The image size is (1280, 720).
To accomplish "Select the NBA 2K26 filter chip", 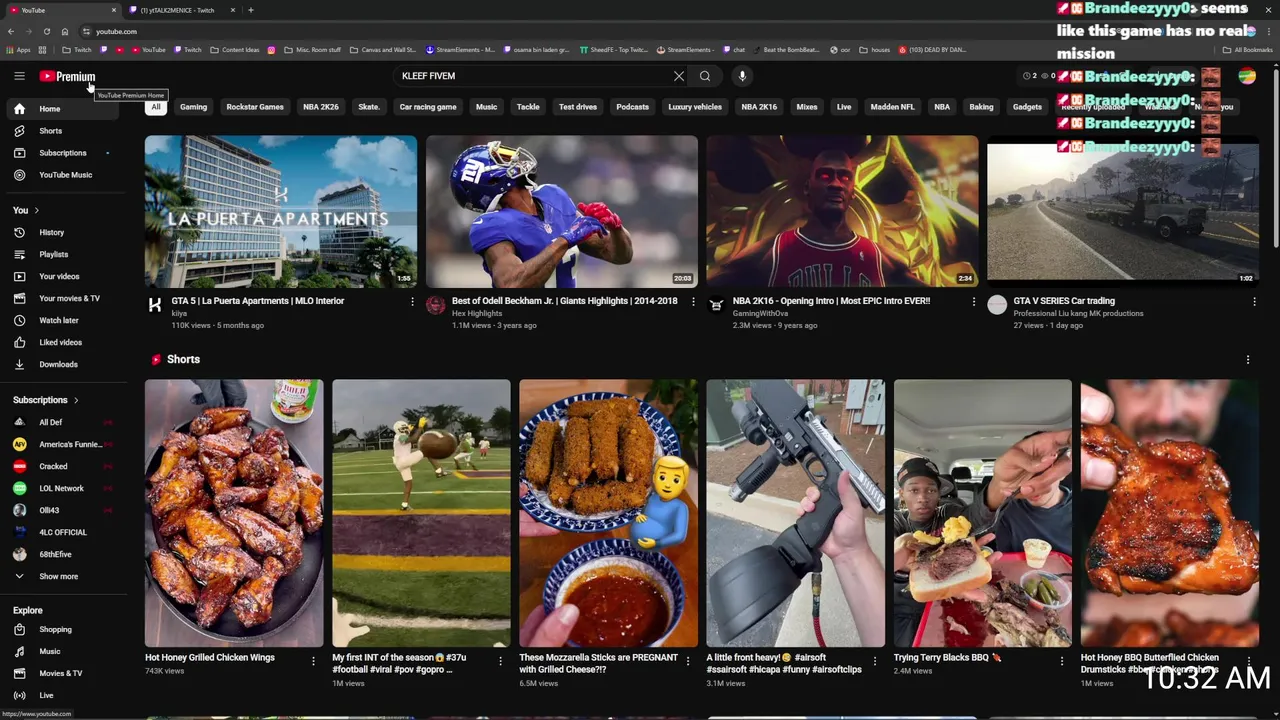I will tap(321, 107).
